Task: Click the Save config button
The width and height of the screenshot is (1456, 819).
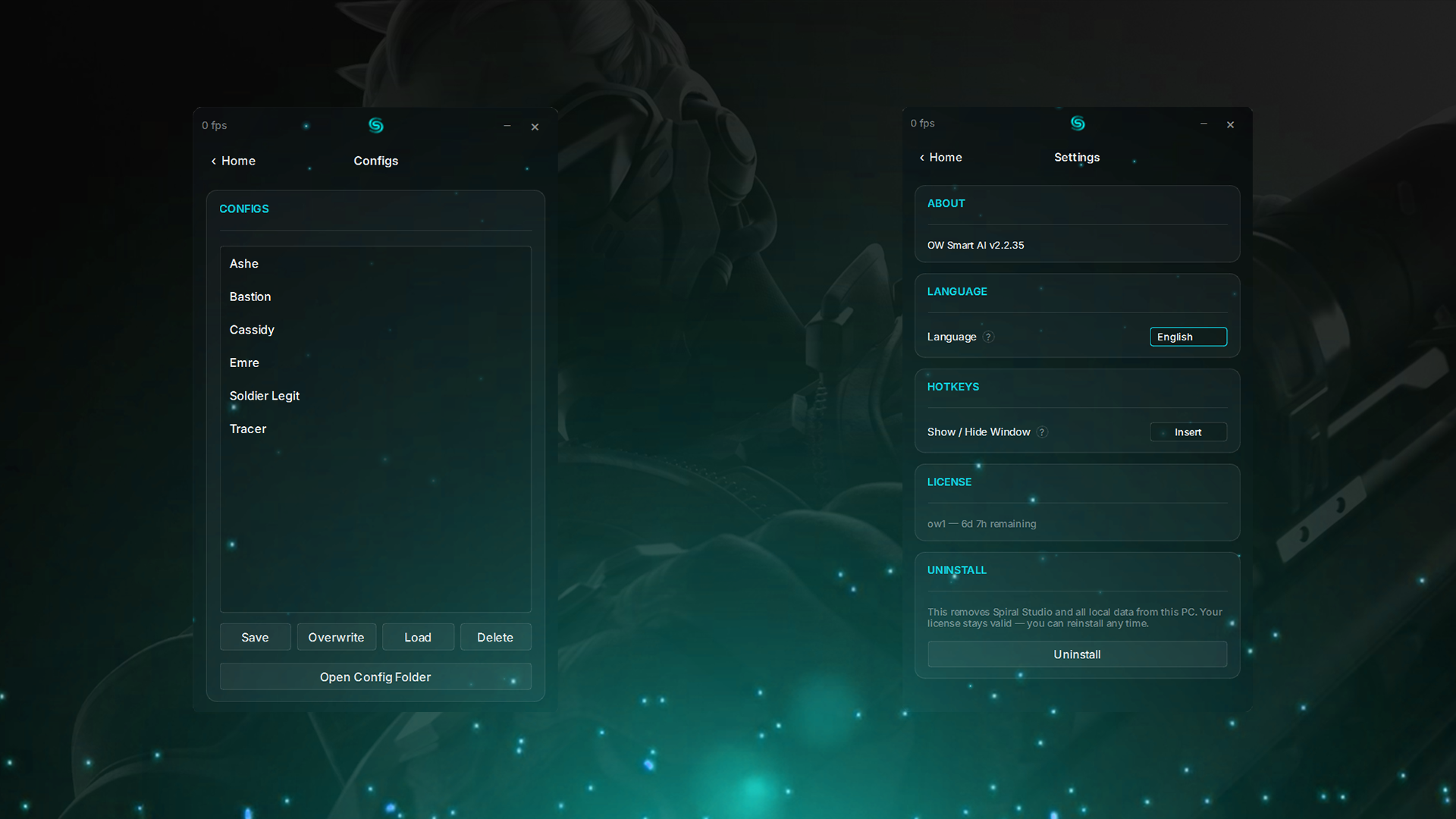Action: pos(255,637)
